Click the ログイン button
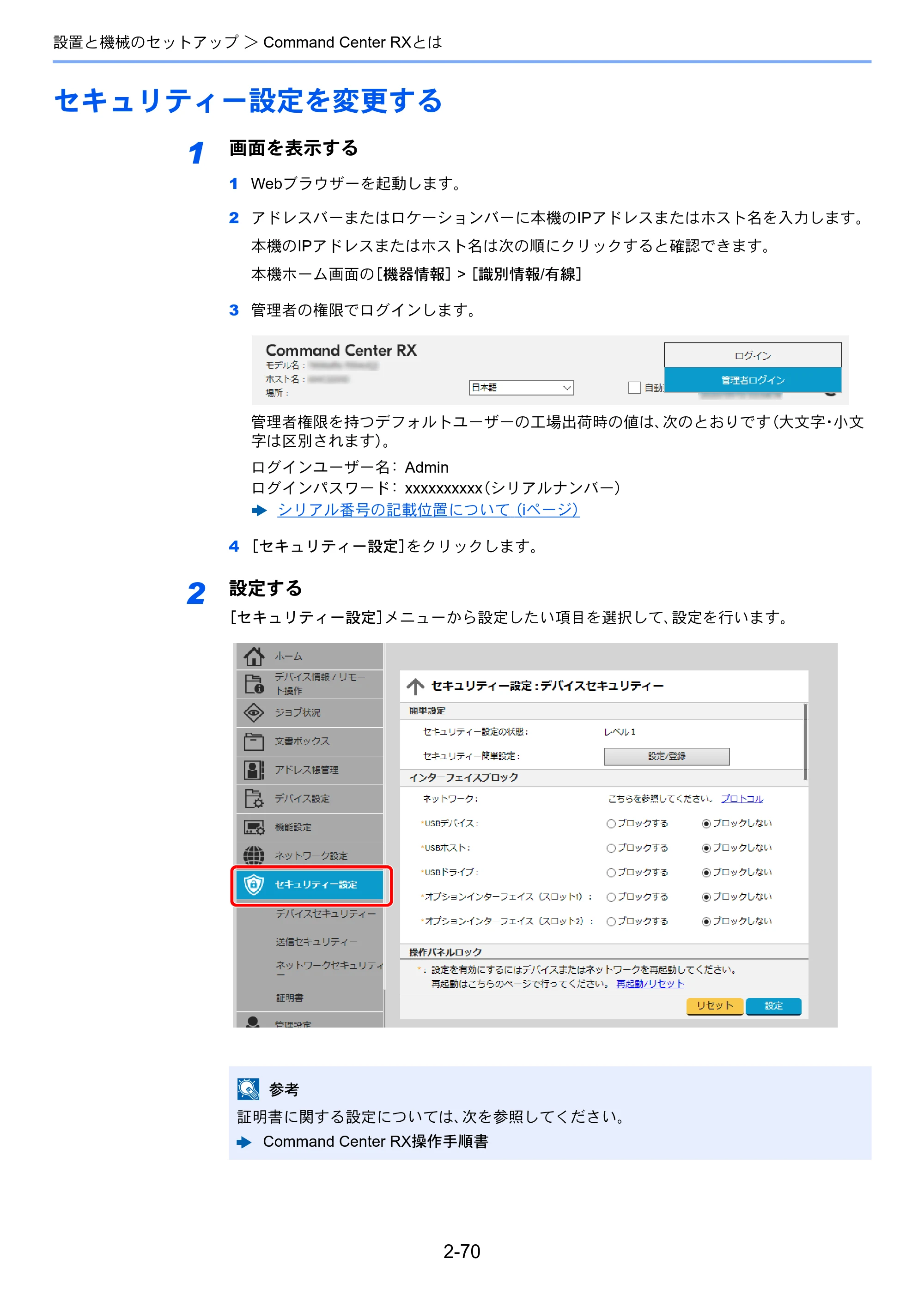 (753, 355)
